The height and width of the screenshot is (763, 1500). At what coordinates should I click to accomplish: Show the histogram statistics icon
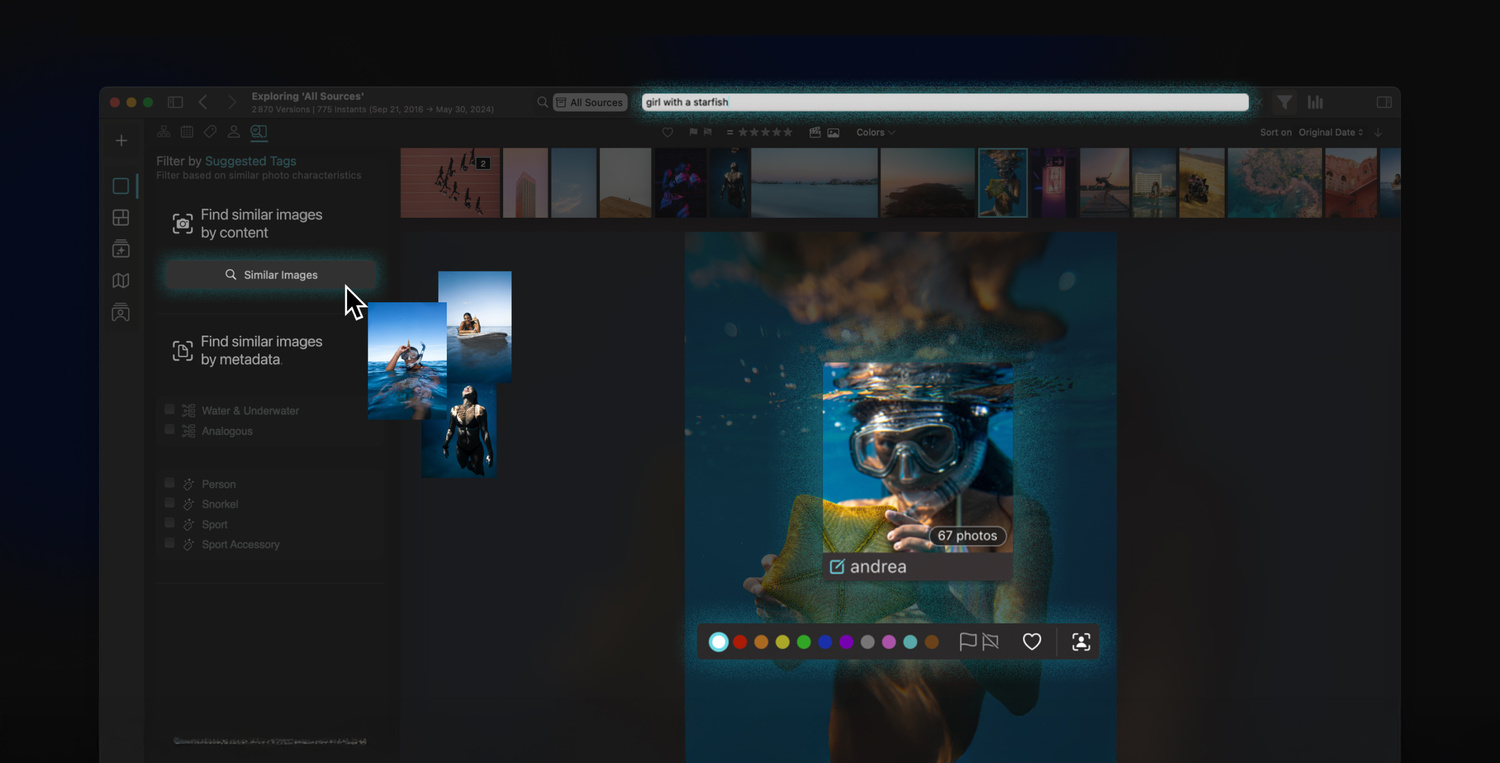(x=1315, y=102)
